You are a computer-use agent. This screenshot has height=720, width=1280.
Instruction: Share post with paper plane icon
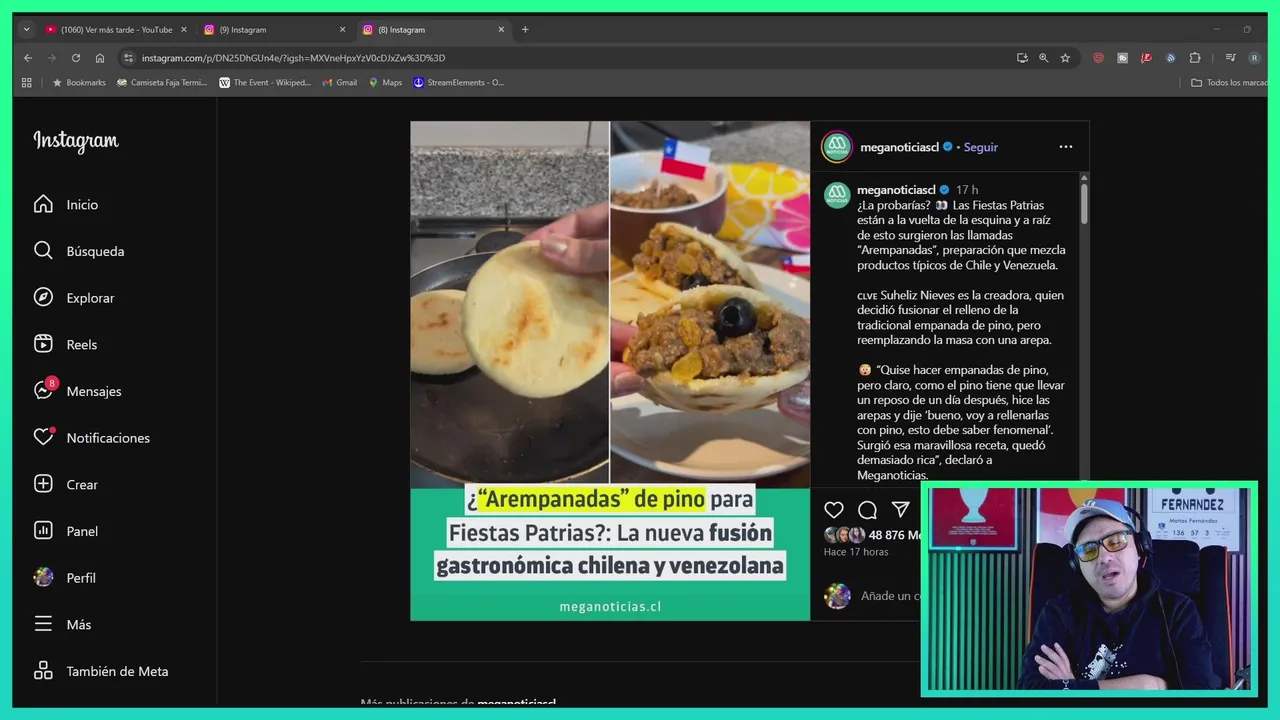[900, 510]
